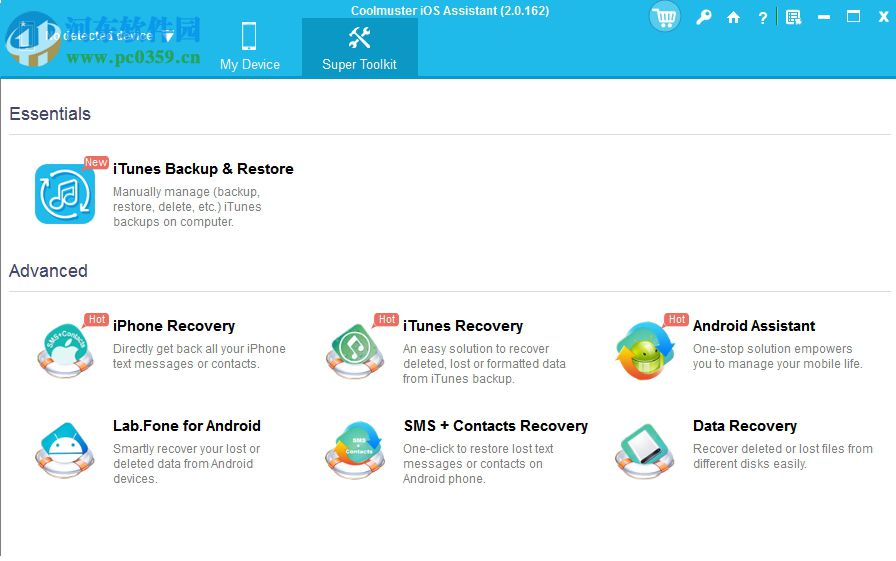This screenshot has height=561, width=896.
Task: Open the iPhone Recovery title
Action: tap(174, 326)
